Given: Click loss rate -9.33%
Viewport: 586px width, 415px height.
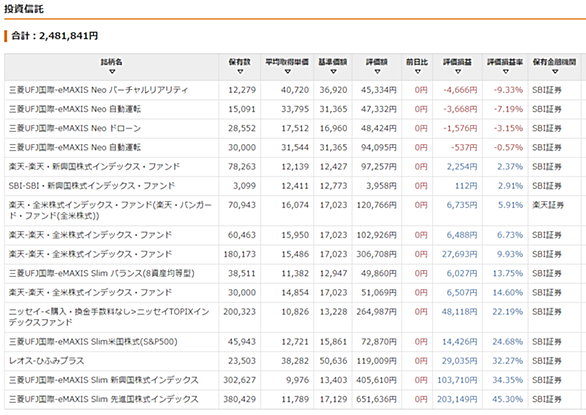Looking at the screenshot, I should (x=508, y=90).
